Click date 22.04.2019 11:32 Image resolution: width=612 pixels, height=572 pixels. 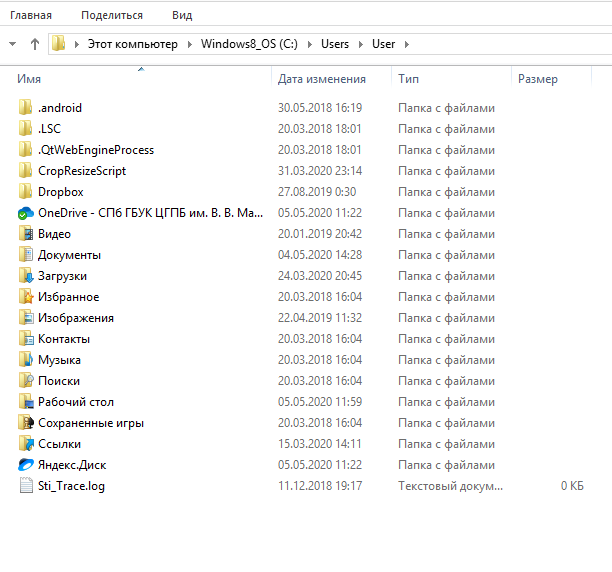pyautogui.click(x=320, y=318)
